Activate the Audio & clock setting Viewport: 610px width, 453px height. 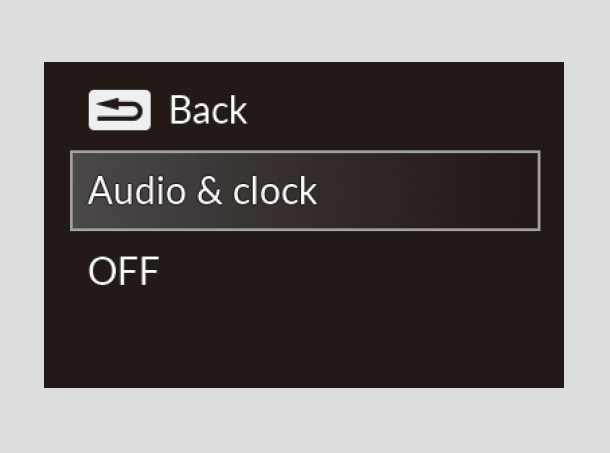(304, 190)
